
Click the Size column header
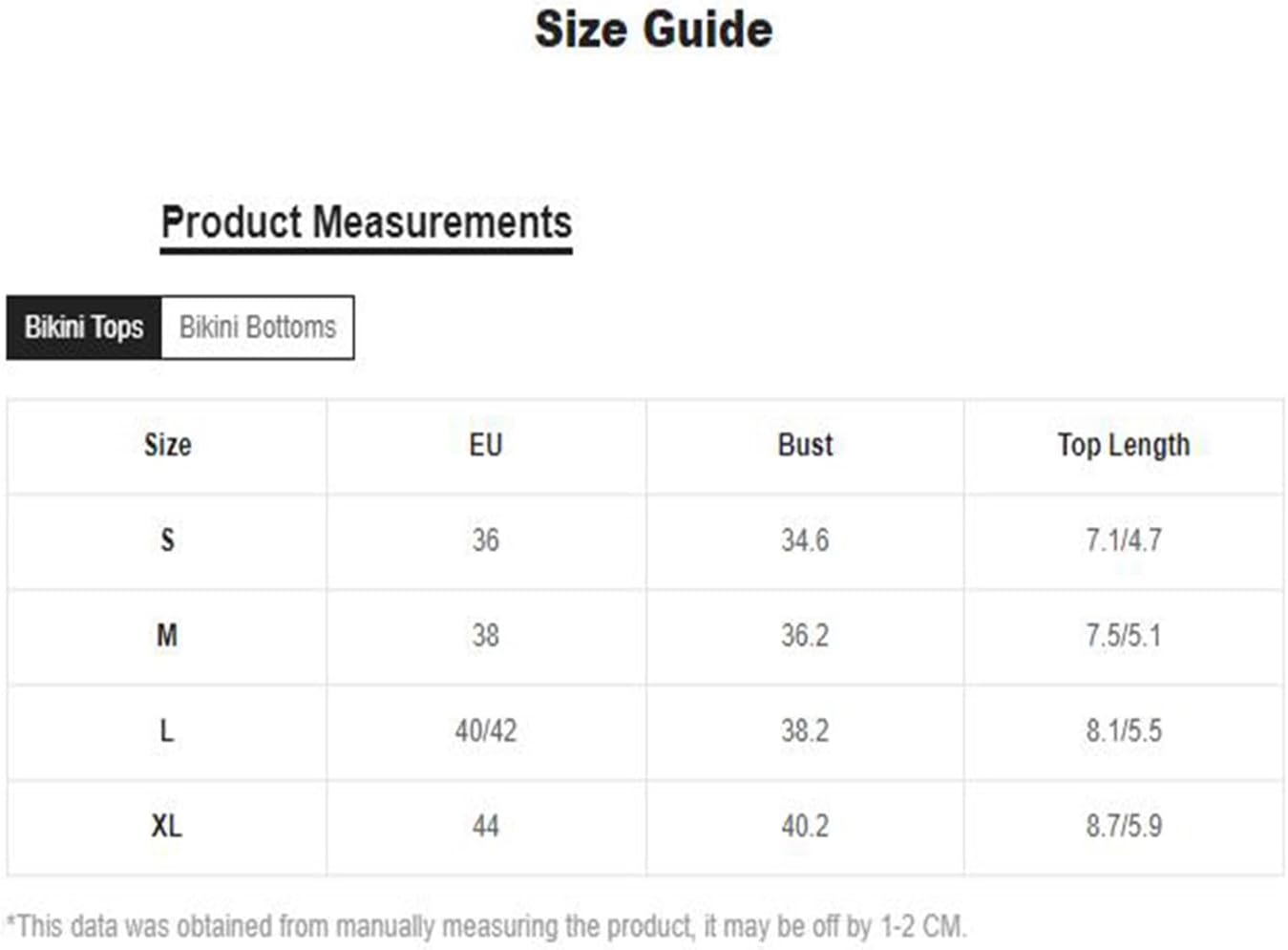tap(167, 446)
